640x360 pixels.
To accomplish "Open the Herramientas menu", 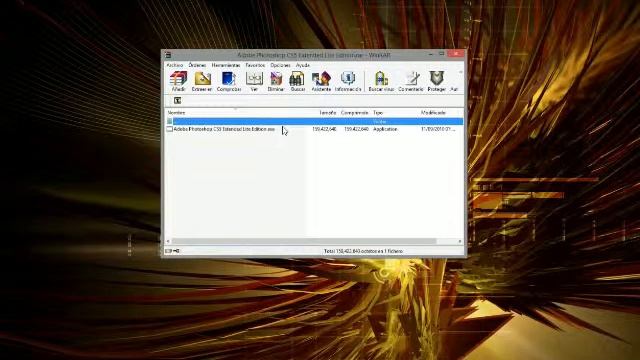I will click(226, 65).
